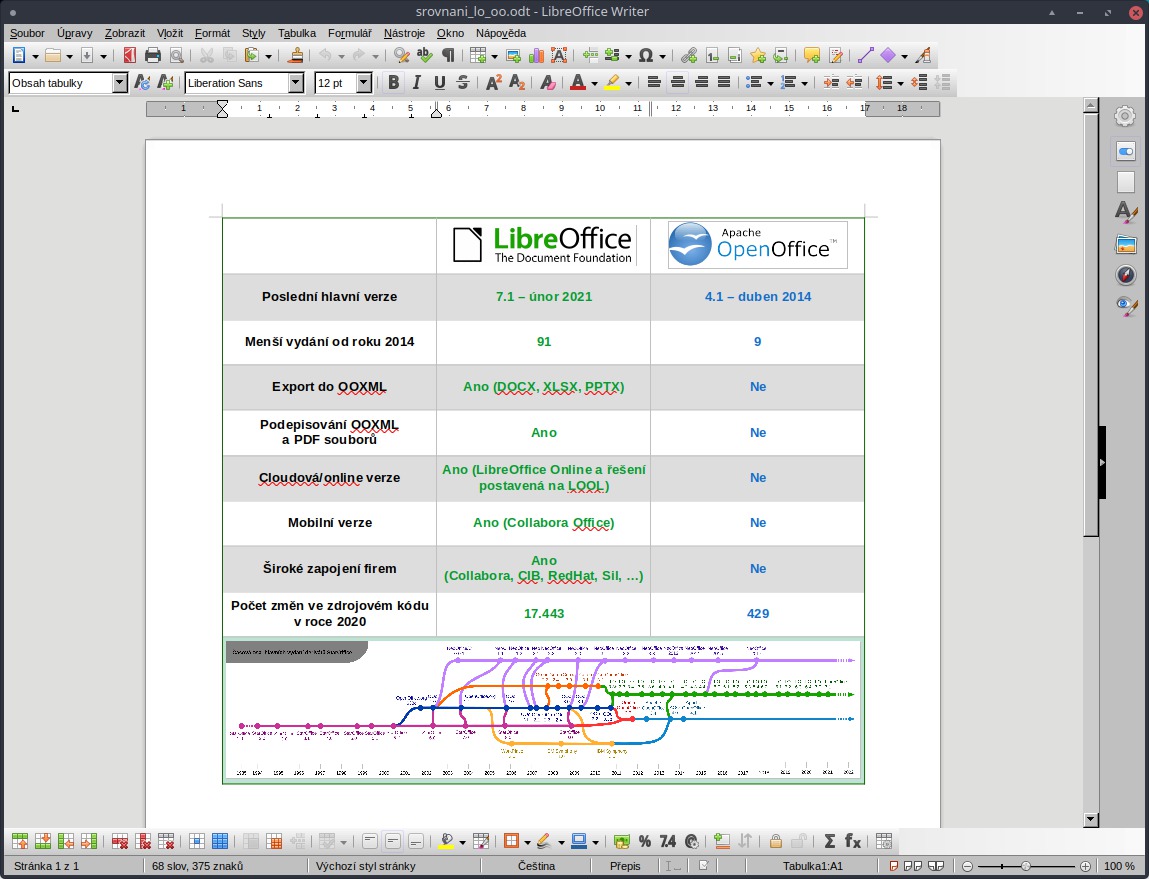Screen dimensions: 1149x879
Task: Decrease indent icon
Action: click(854, 83)
